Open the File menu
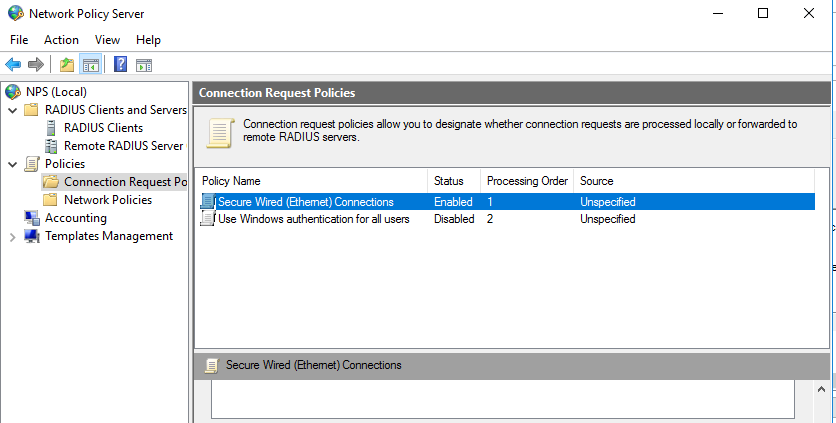 tap(19, 40)
